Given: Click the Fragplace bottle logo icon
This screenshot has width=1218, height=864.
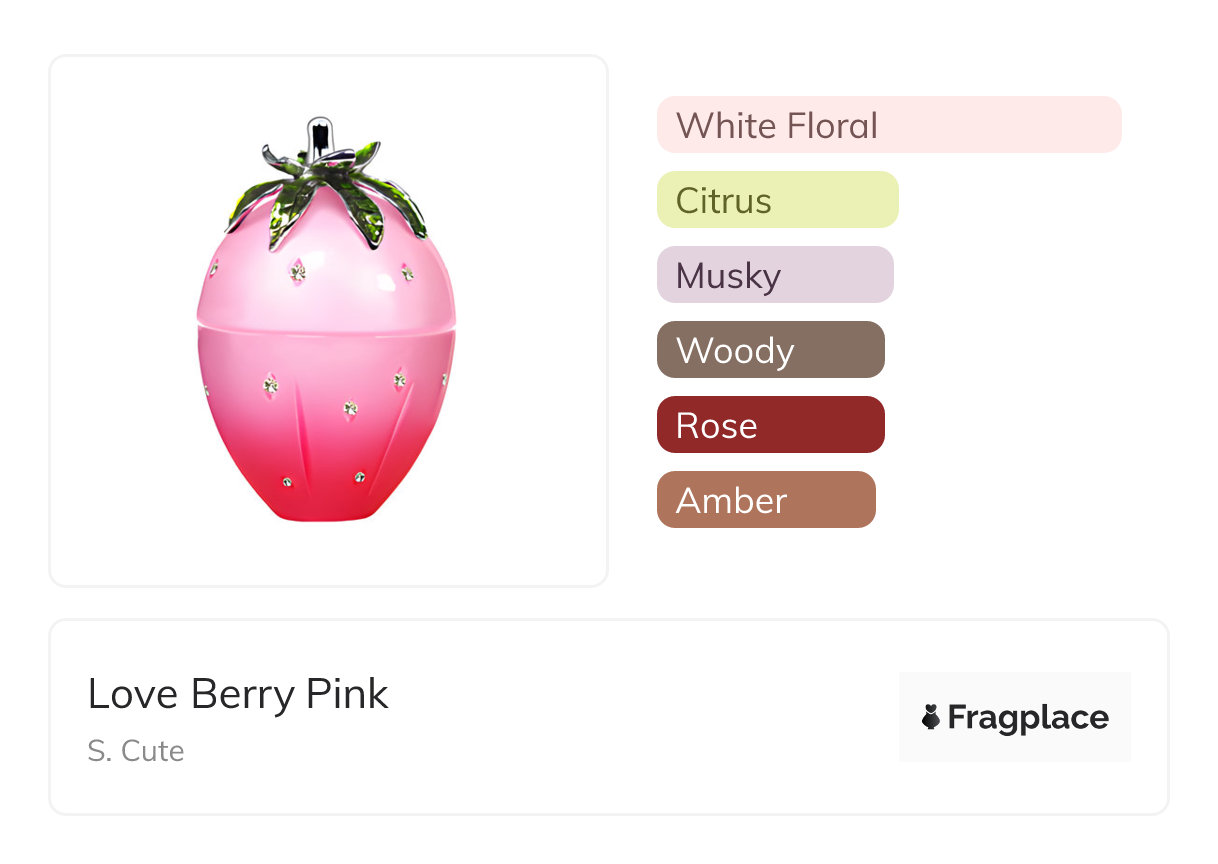Looking at the screenshot, I should tap(931, 717).
